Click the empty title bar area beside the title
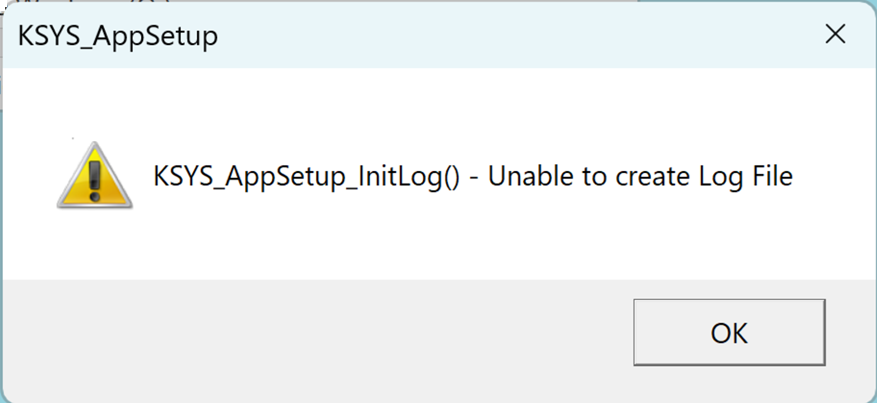This screenshot has width=877, height=403. [x=500, y=37]
